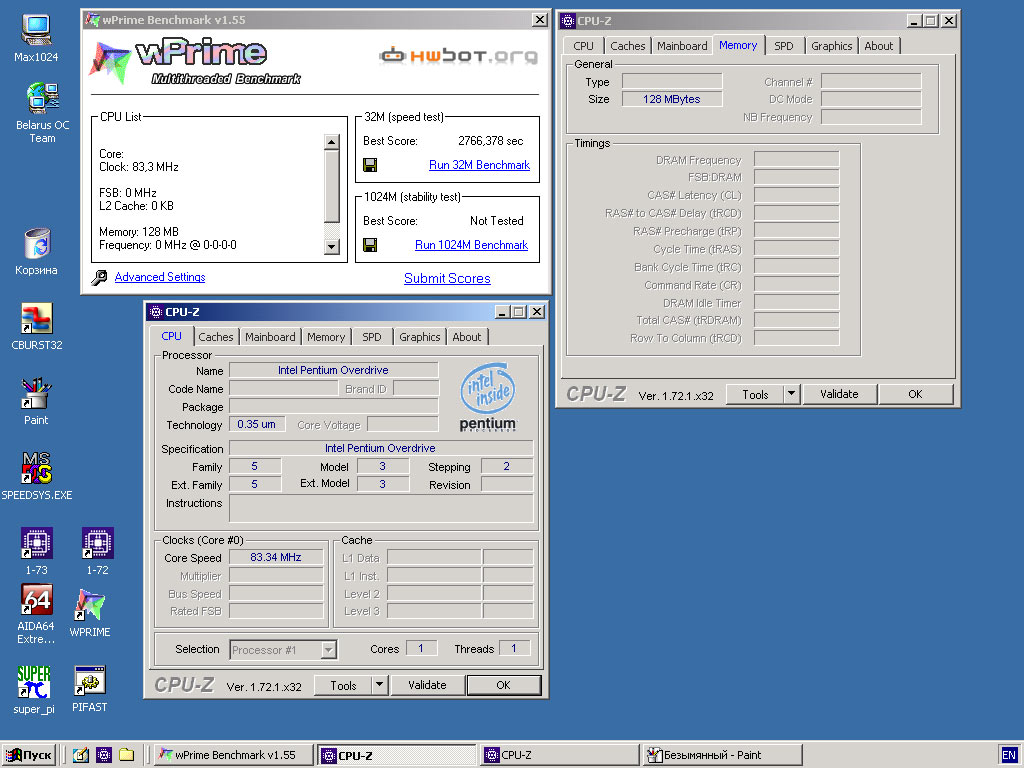The image size is (1024, 768).
Task: Select the CPU tab in the Memory CPU-Z window
Action: (583, 46)
